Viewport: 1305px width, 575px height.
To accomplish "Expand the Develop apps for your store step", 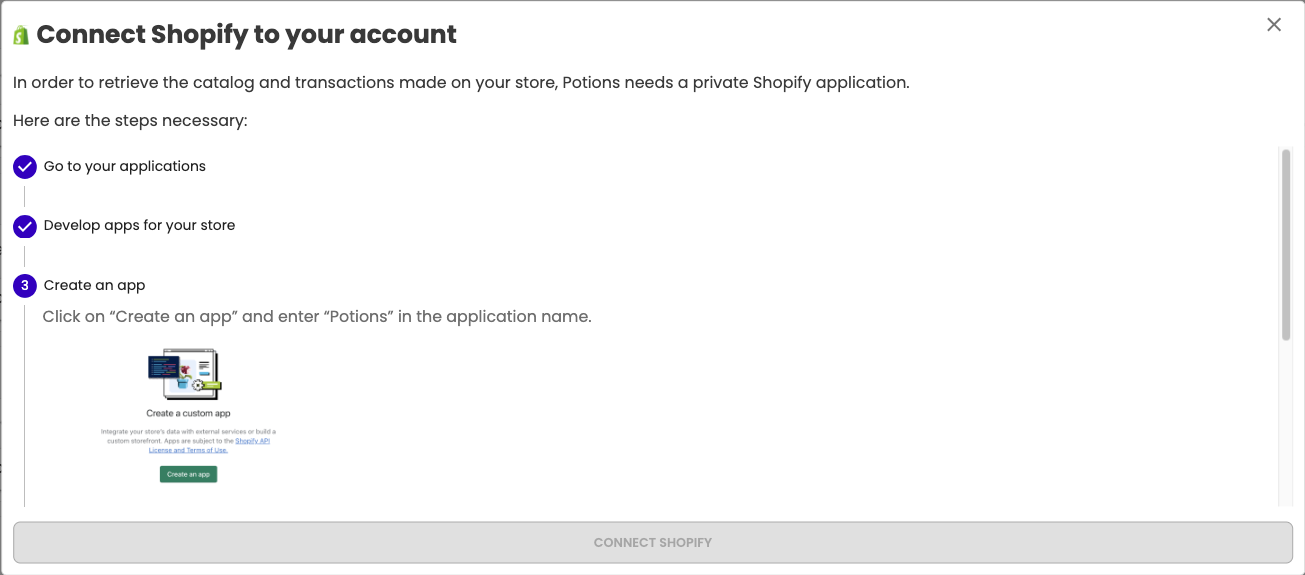I will [140, 225].
